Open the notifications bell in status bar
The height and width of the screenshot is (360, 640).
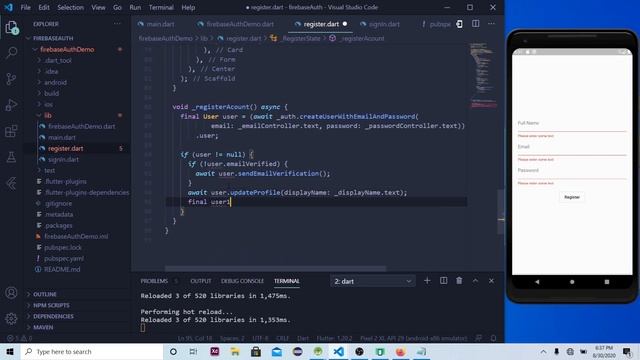tap(493, 338)
